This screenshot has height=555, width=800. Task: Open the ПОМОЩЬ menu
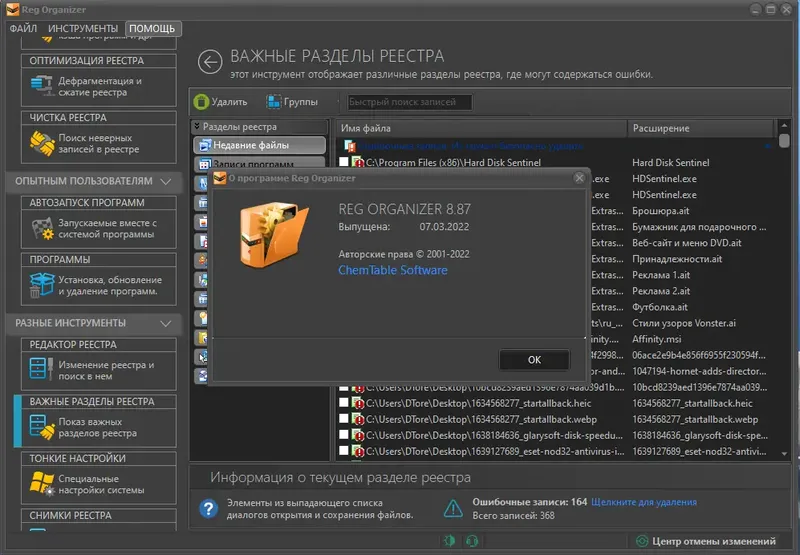point(152,29)
